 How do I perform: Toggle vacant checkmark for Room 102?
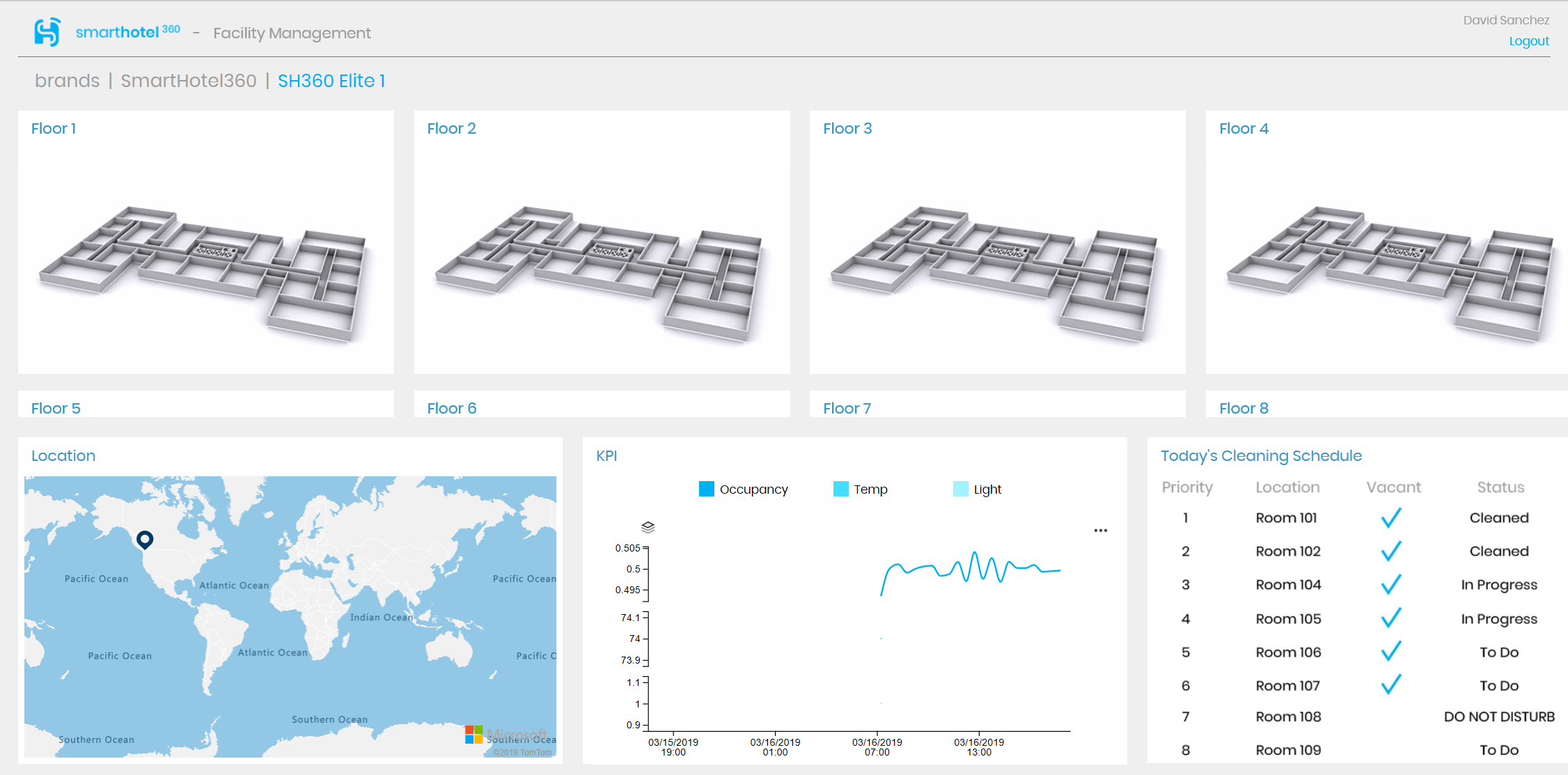point(1391,551)
